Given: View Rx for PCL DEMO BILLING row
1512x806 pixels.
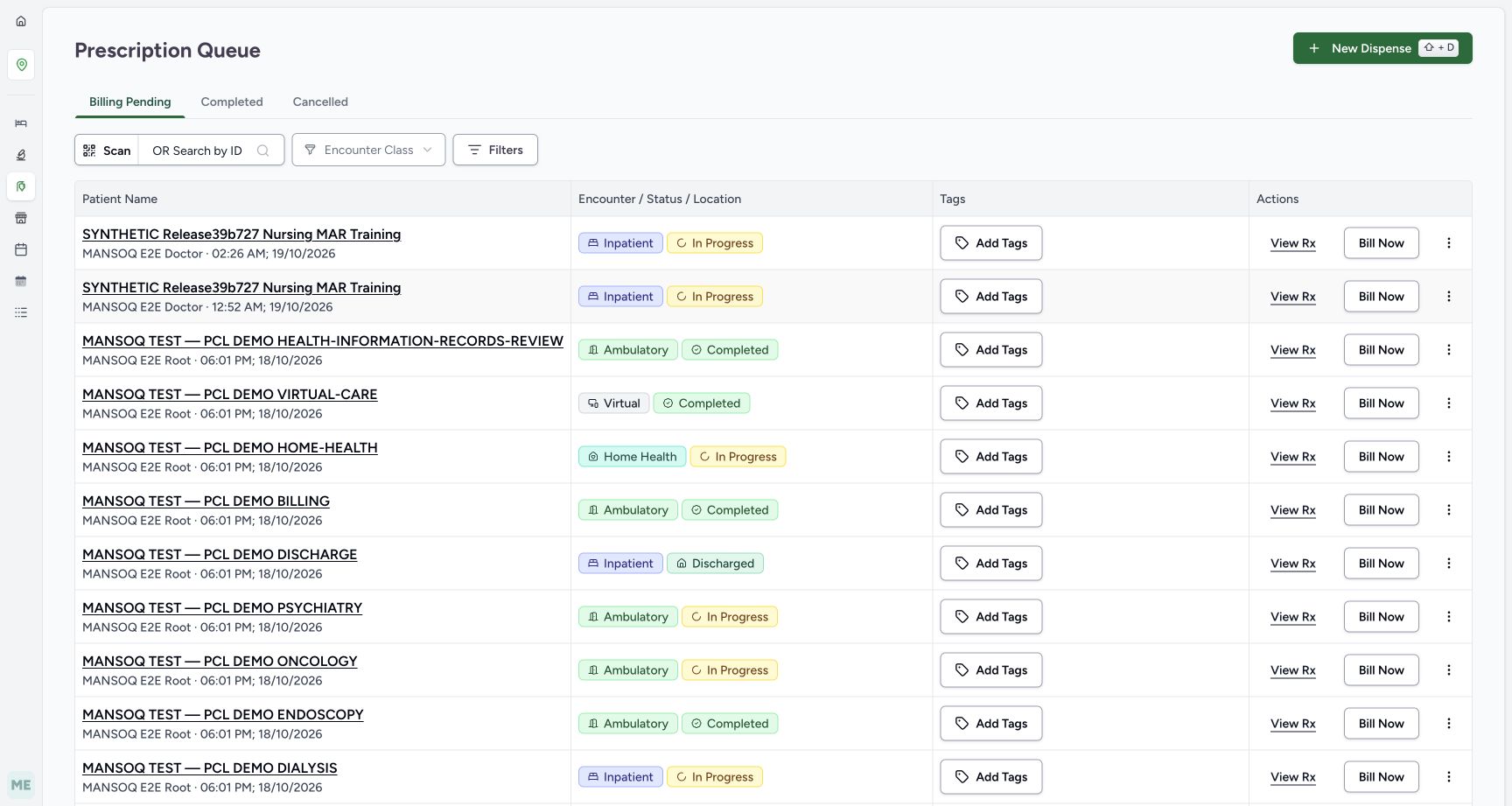Looking at the screenshot, I should 1293,510.
